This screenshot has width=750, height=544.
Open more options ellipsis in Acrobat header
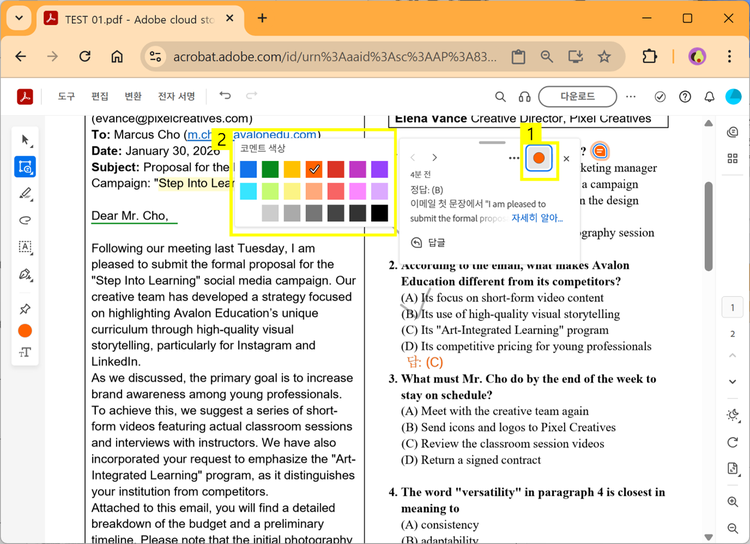(x=631, y=97)
